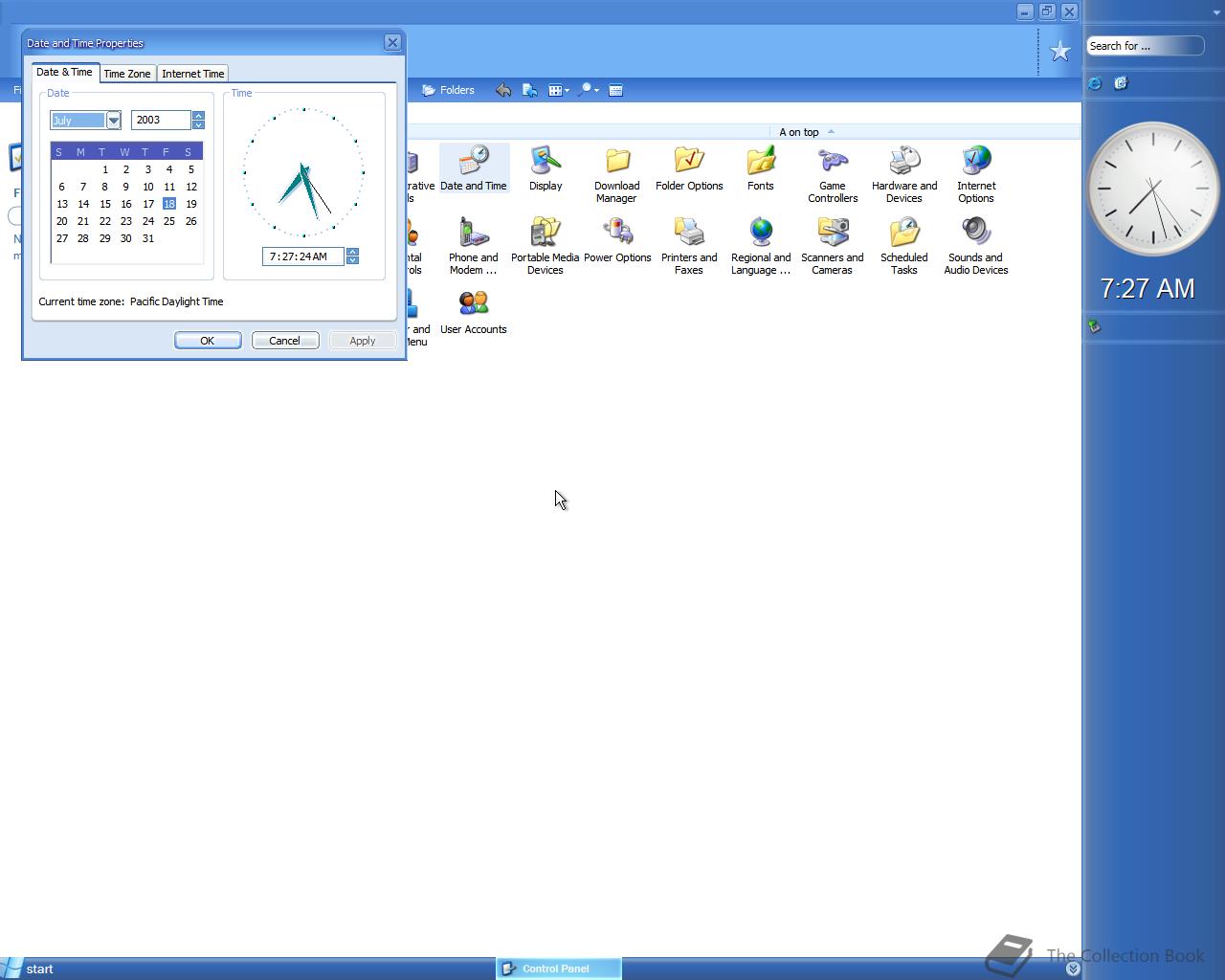Close the Date and Time Properties dialog
The width and height of the screenshot is (1225, 980).
[x=392, y=43]
